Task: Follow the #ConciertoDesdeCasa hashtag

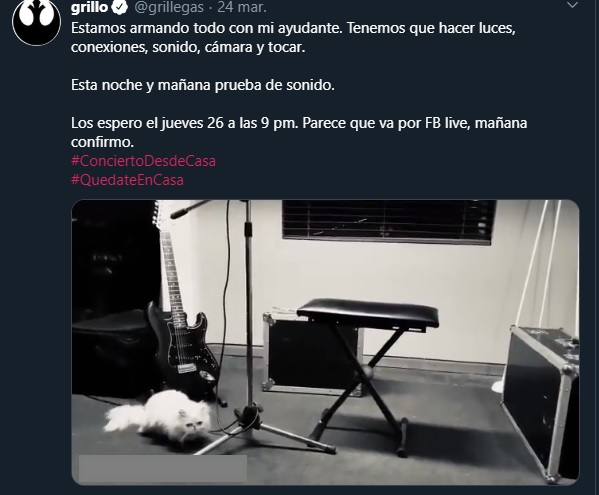Action: [x=143, y=161]
